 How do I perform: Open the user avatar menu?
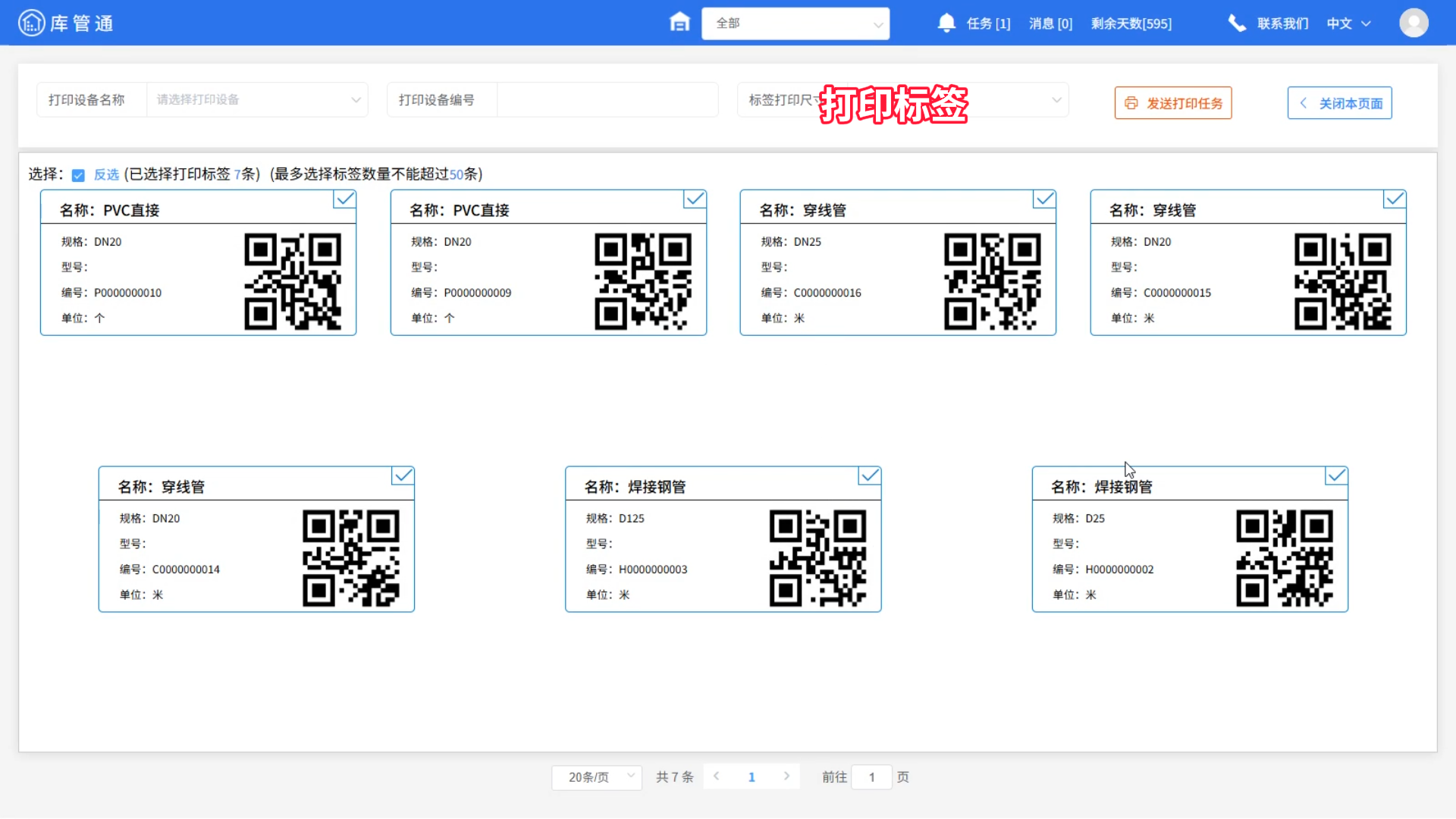[1414, 23]
